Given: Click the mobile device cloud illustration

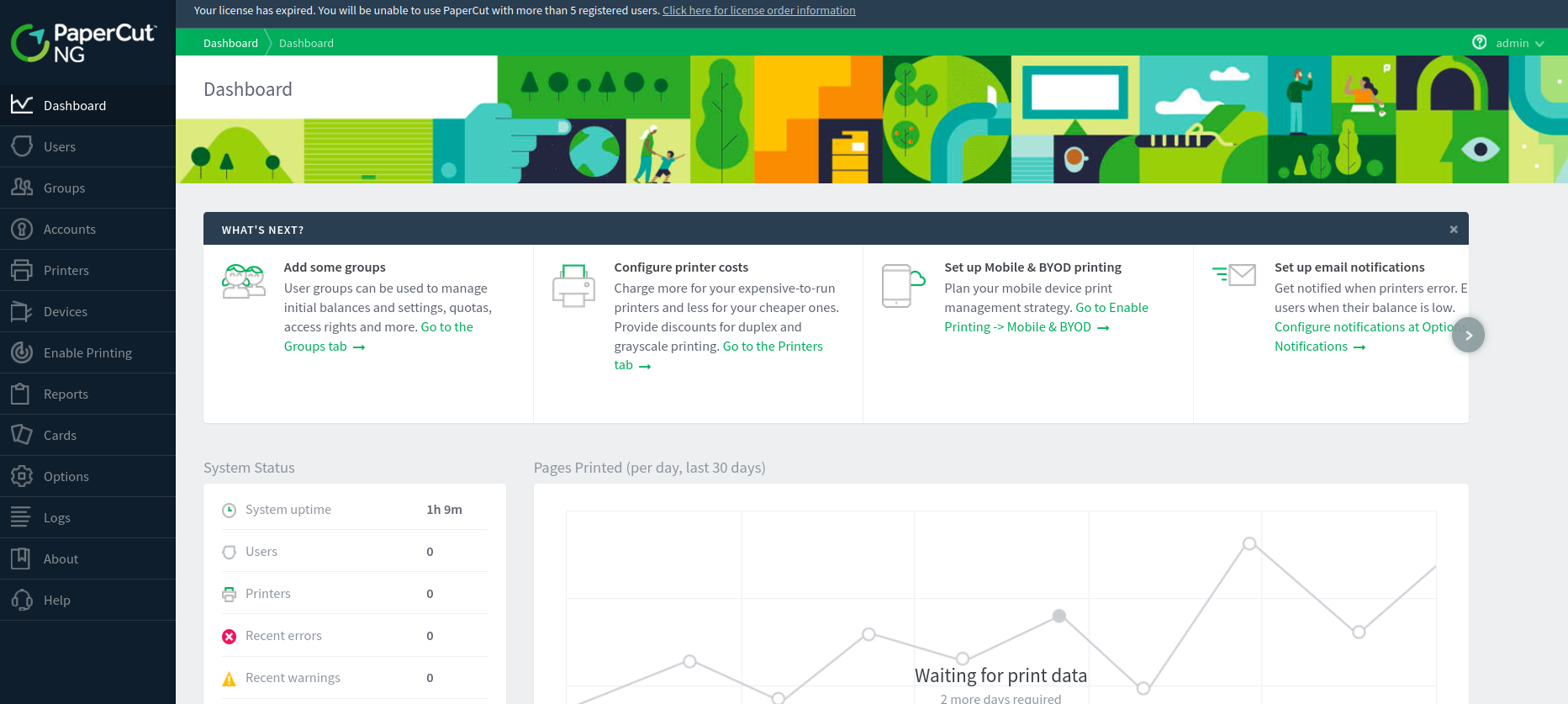Looking at the screenshot, I should [x=904, y=285].
